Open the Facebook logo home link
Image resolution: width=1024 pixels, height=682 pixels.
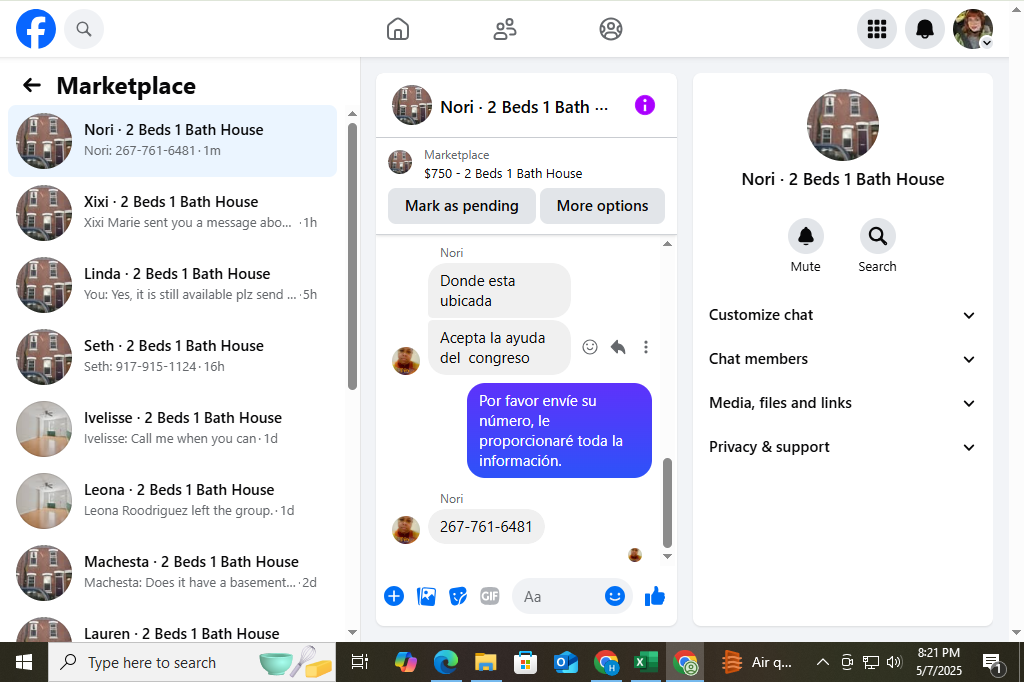36,29
